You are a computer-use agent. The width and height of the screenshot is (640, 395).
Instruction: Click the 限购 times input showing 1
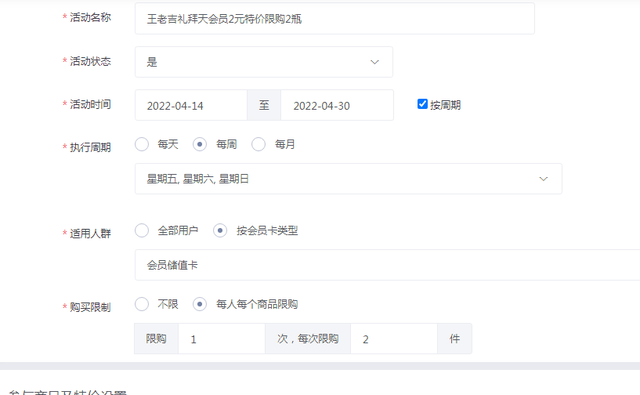point(222,339)
